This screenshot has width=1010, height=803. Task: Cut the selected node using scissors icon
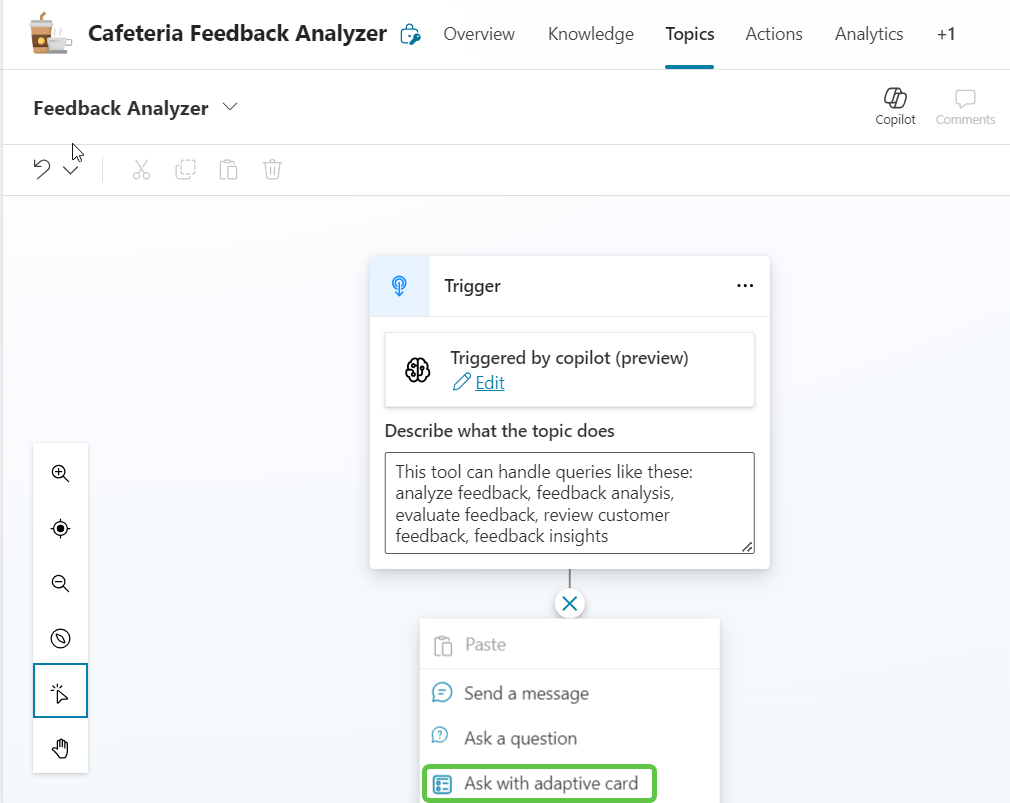141,169
